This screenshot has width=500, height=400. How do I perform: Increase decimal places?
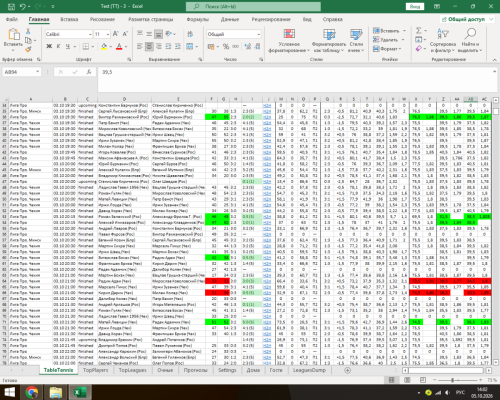pyautogui.click(x=247, y=46)
